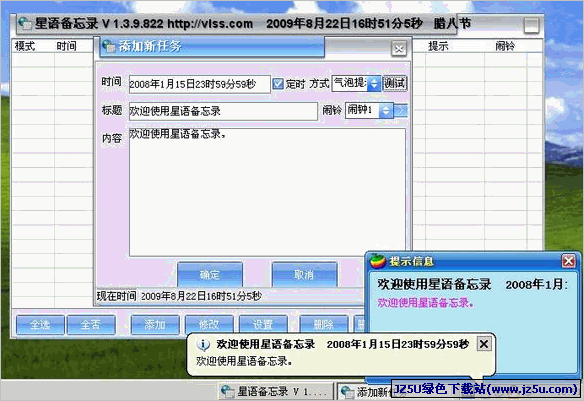Click pink 欢迎使用星语备忘录 text in 提示信息 popup
Image resolution: width=584 pixels, height=401 pixels.
click(x=425, y=303)
